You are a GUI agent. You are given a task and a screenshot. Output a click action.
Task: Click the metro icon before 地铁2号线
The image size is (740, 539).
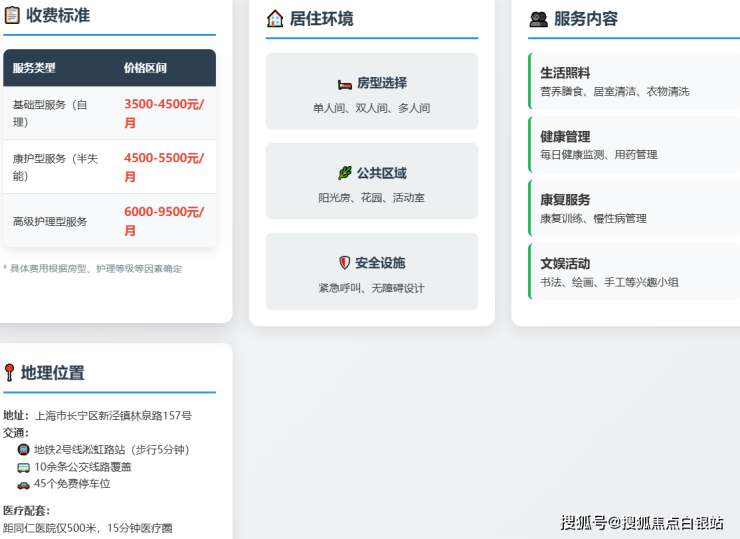[x=23, y=450]
